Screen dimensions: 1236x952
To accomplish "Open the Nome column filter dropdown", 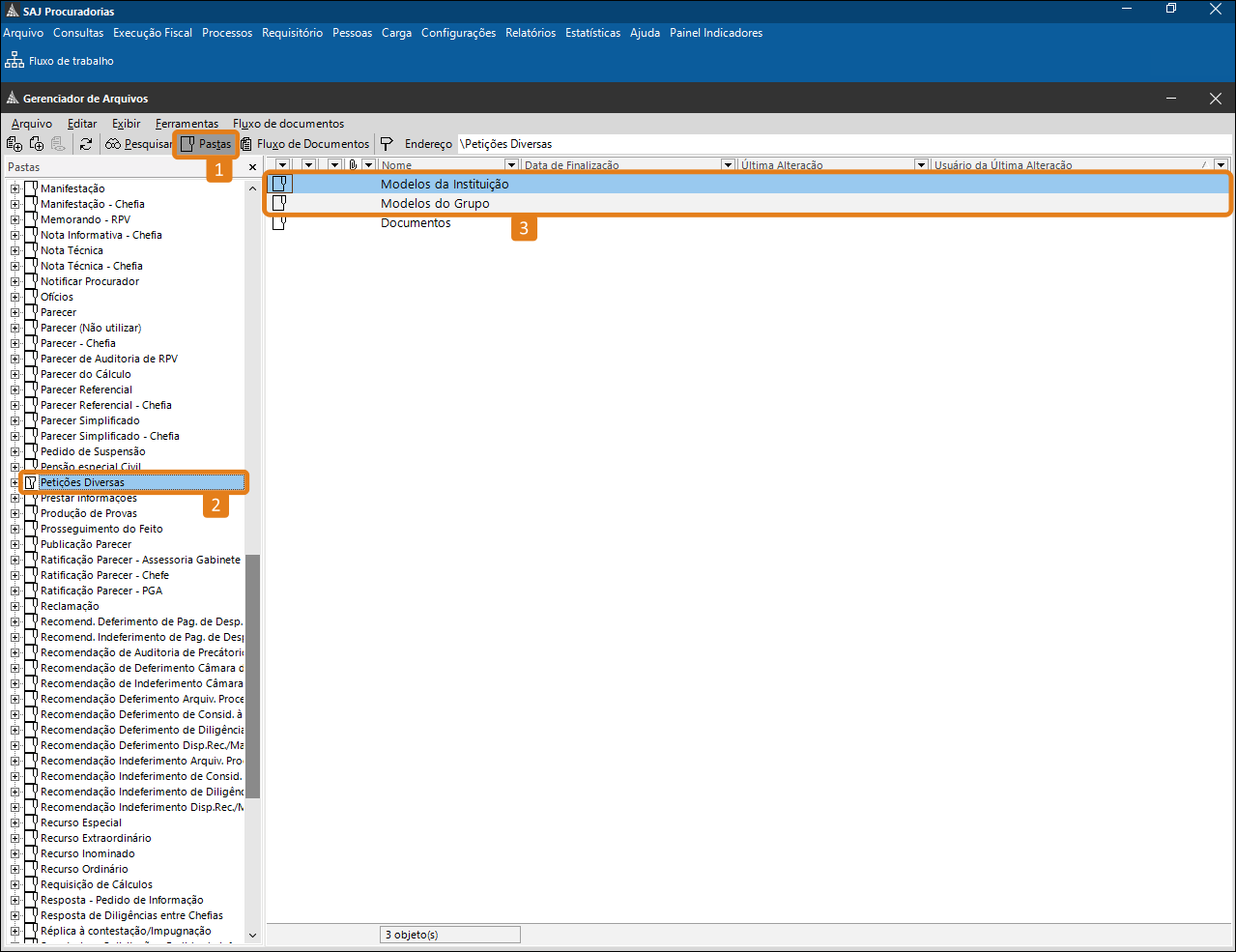I will click(x=511, y=165).
